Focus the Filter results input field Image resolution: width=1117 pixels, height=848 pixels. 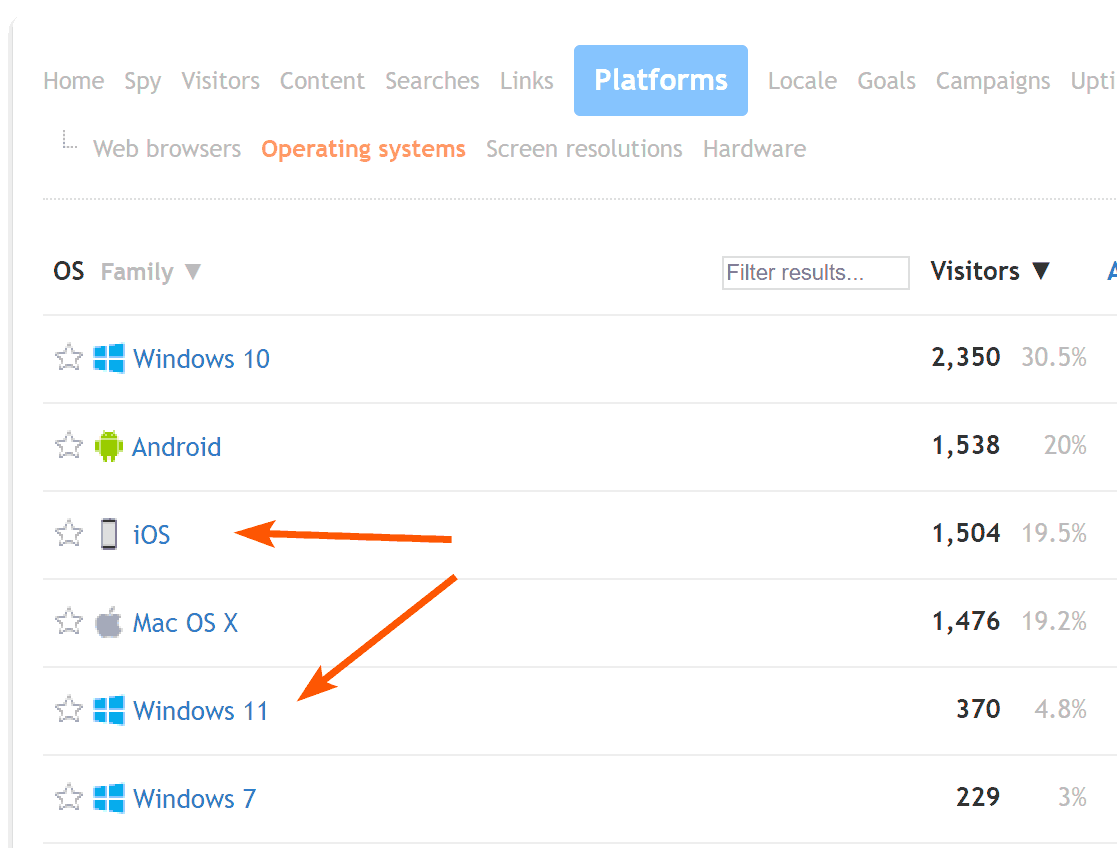[x=815, y=273]
